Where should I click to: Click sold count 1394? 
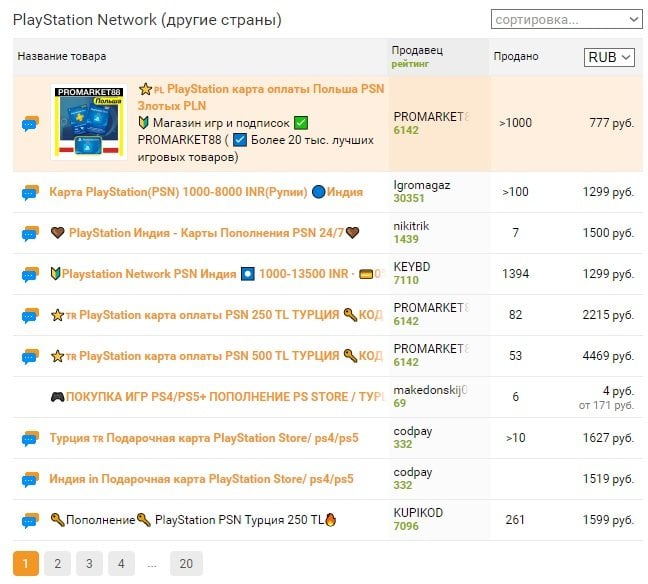pyautogui.click(x=515, y=274)
